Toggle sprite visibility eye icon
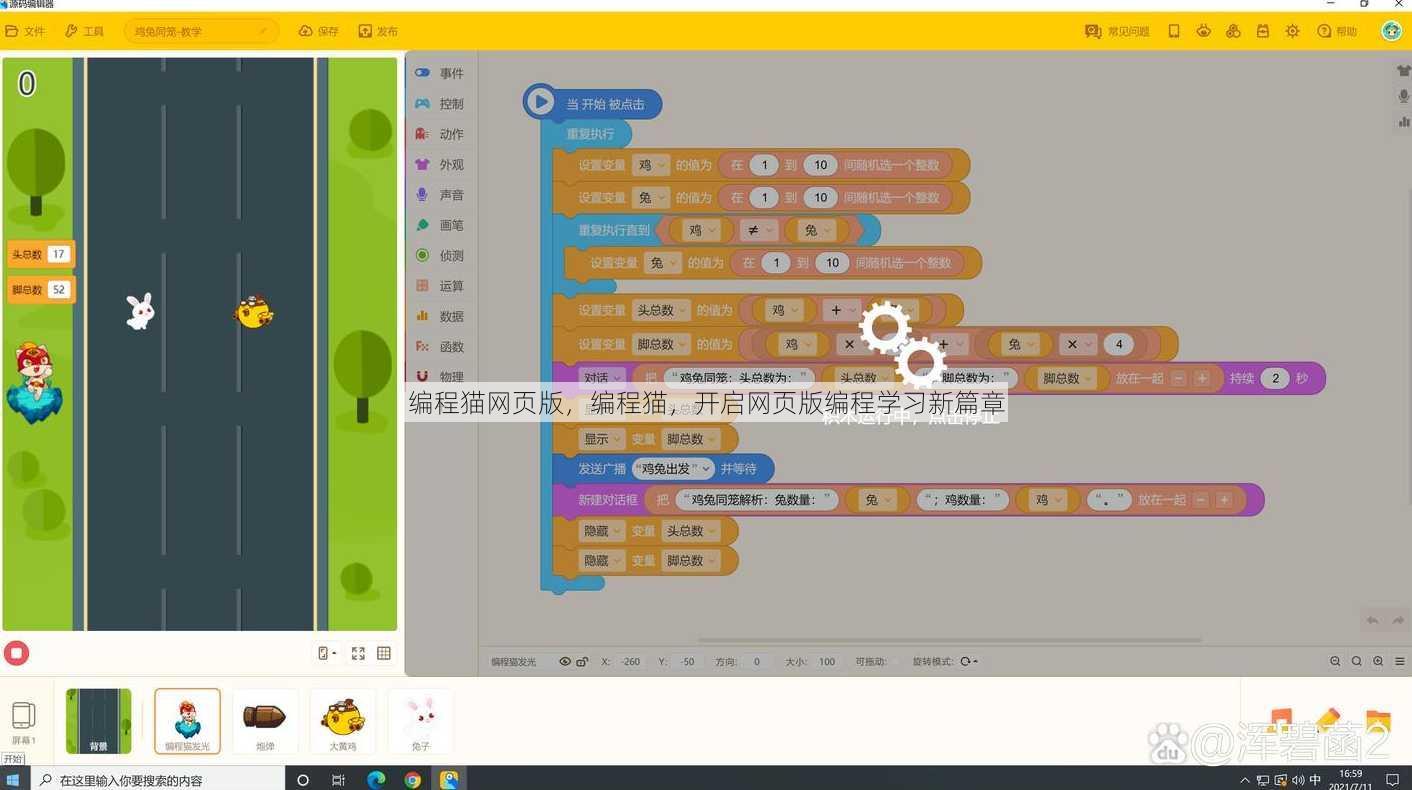1412x790 pixels. (x=565, y=661)
